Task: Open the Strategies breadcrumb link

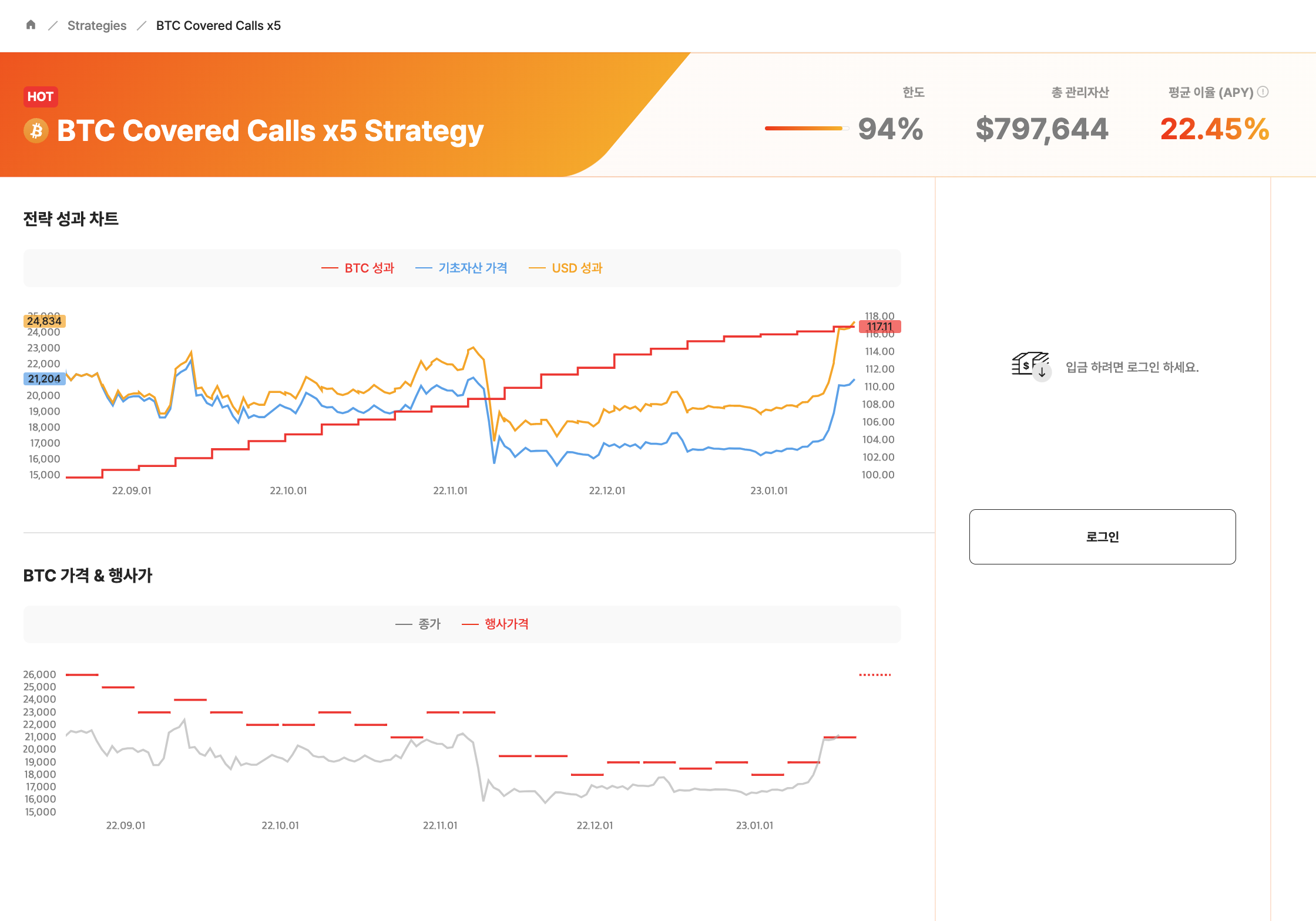Action: tap(97, 25)
